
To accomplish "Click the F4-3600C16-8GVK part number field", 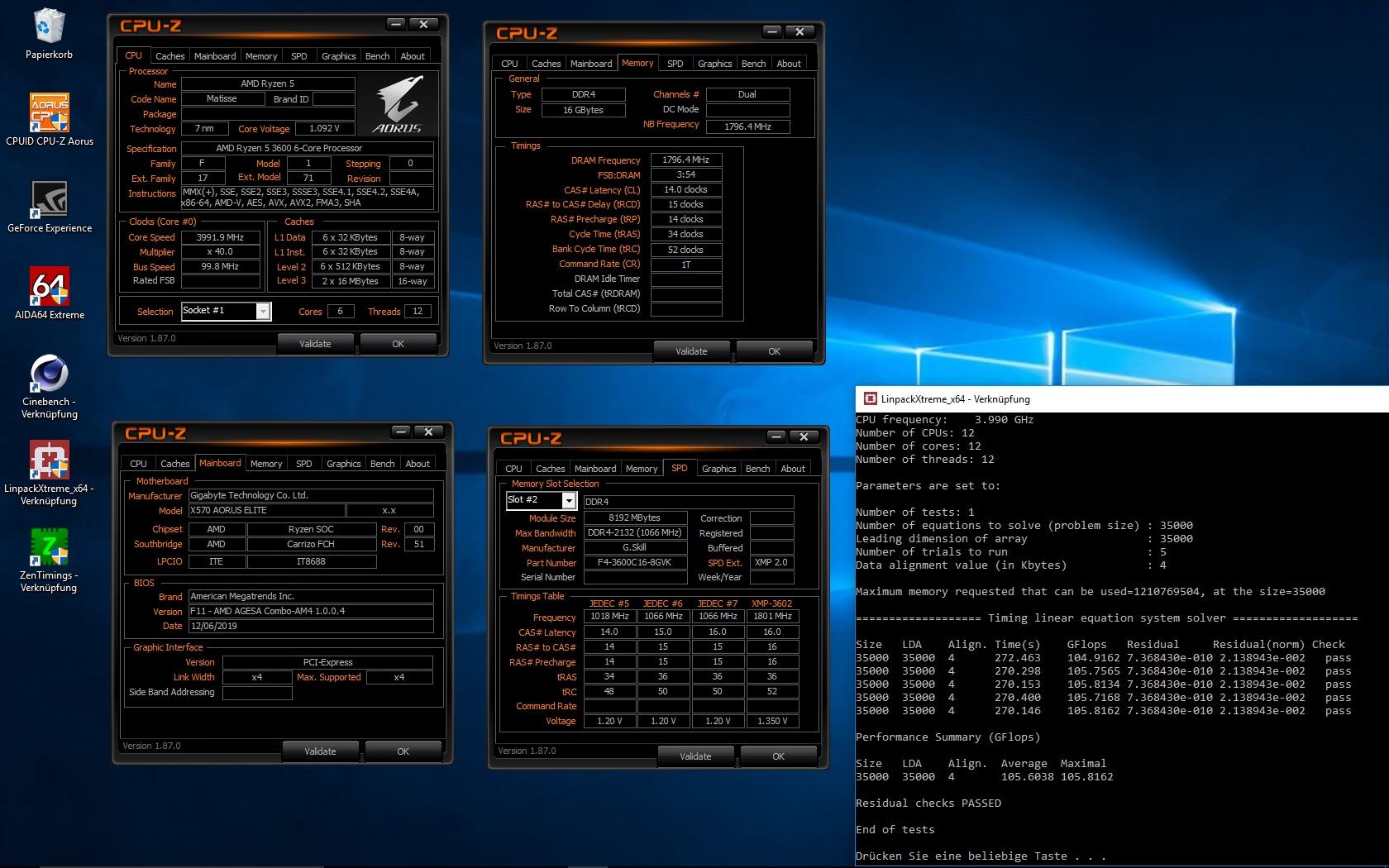I will [x=635, y=562].
